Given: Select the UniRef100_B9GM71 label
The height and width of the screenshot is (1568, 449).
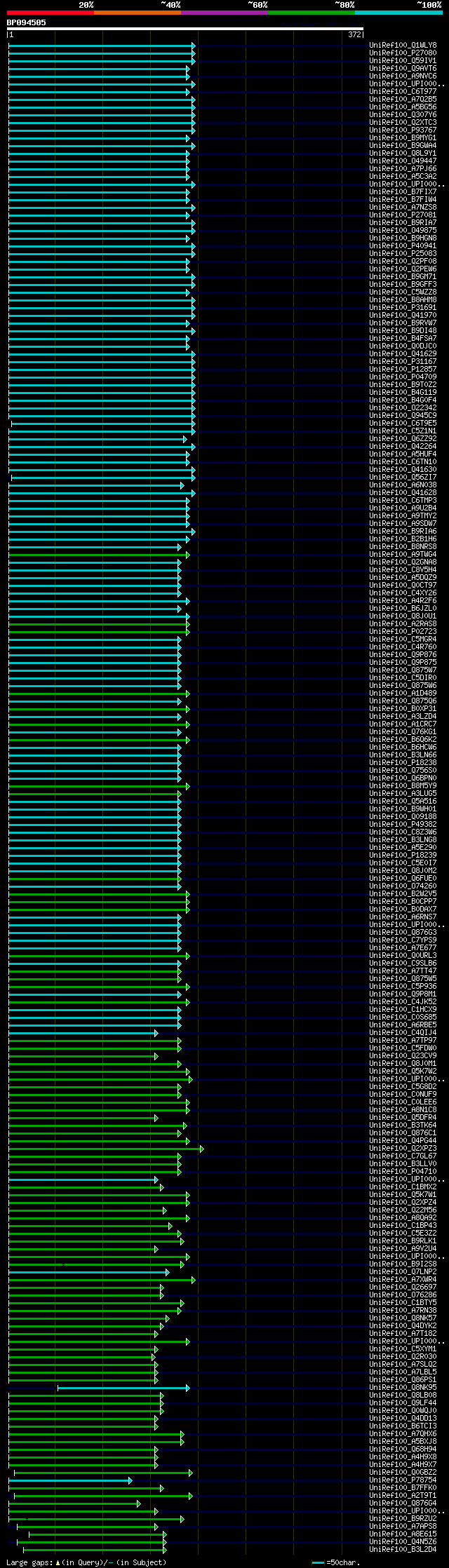Looking at the screenshot, I should [x=403, y=277].
